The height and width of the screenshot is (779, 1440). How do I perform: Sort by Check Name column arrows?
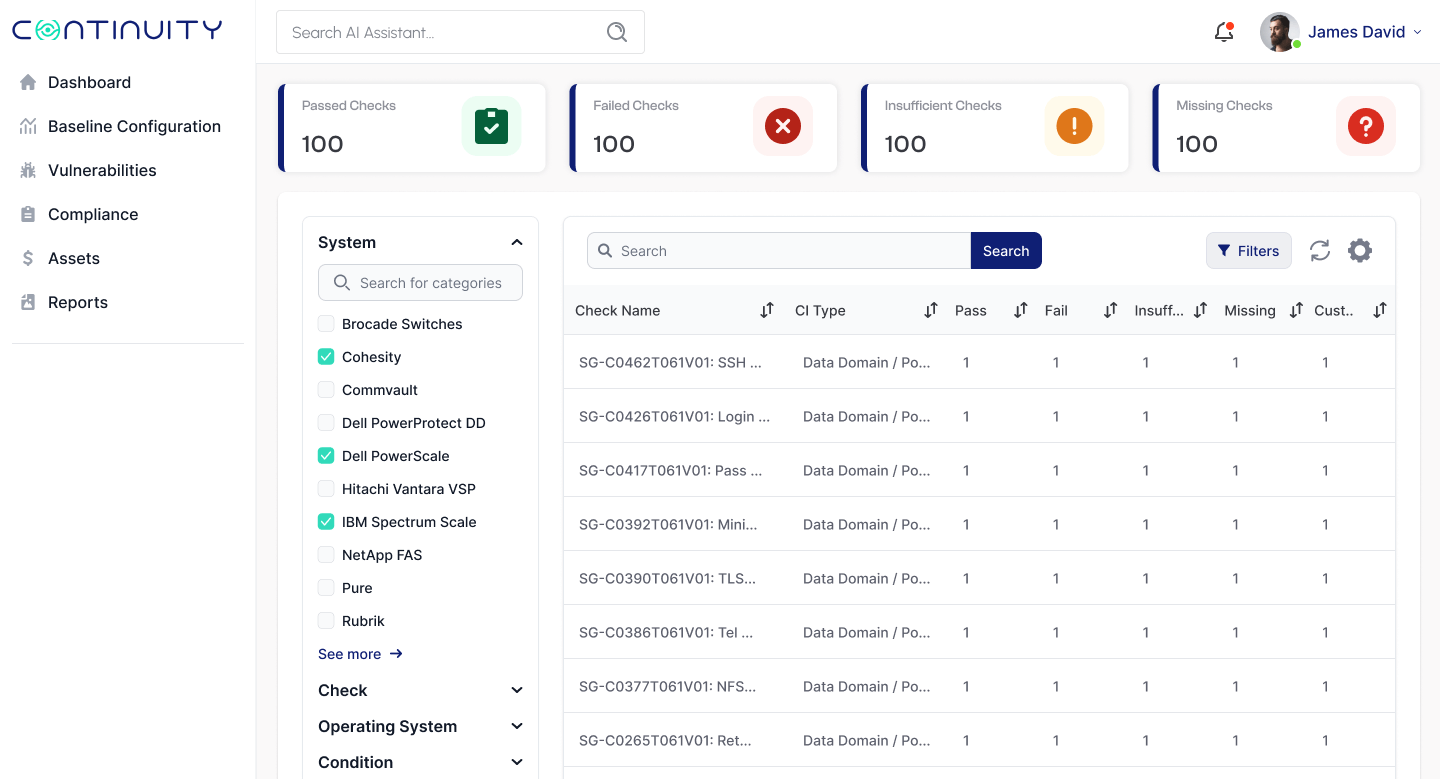[767, 310]
